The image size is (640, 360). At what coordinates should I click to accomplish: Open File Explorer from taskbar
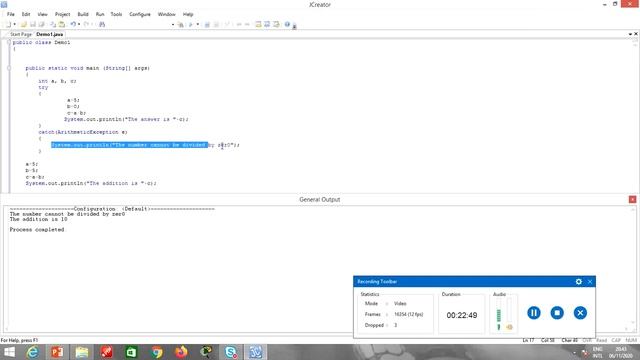click(x=82, y=352)
